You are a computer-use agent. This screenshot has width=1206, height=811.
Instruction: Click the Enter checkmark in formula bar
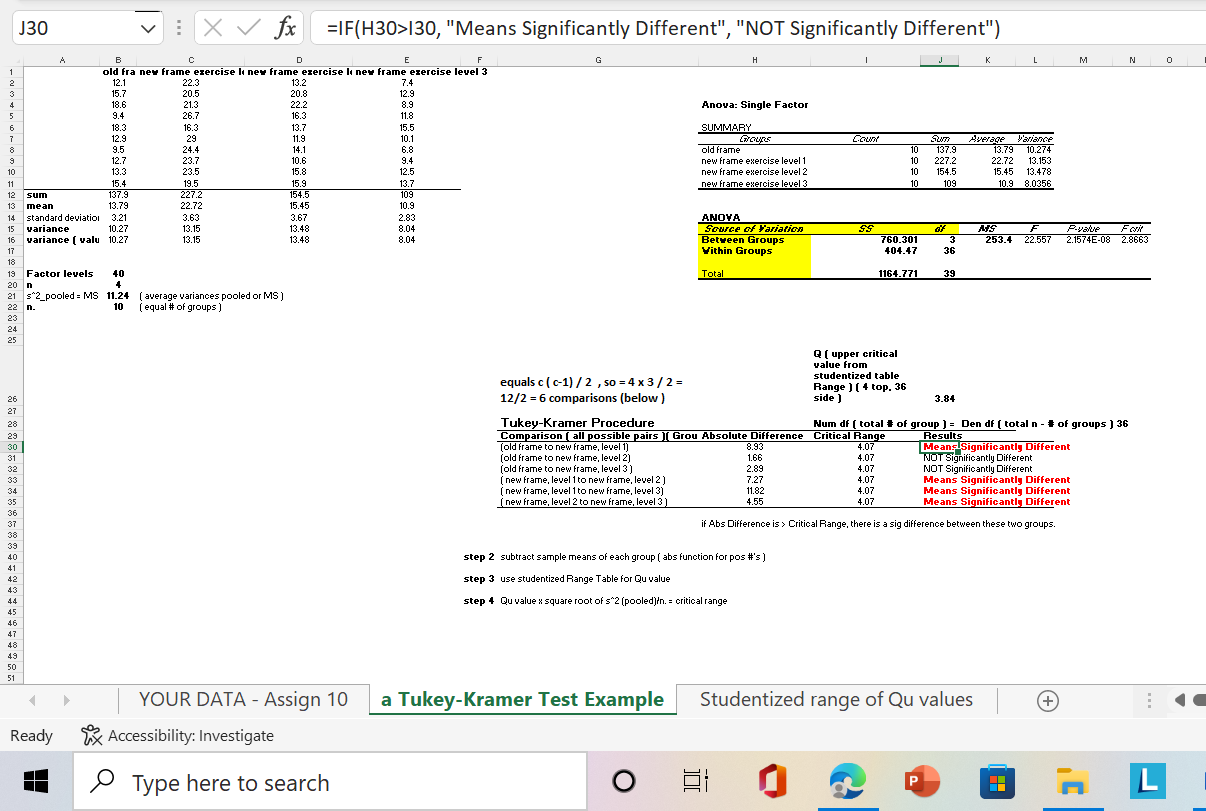(252, 27)
